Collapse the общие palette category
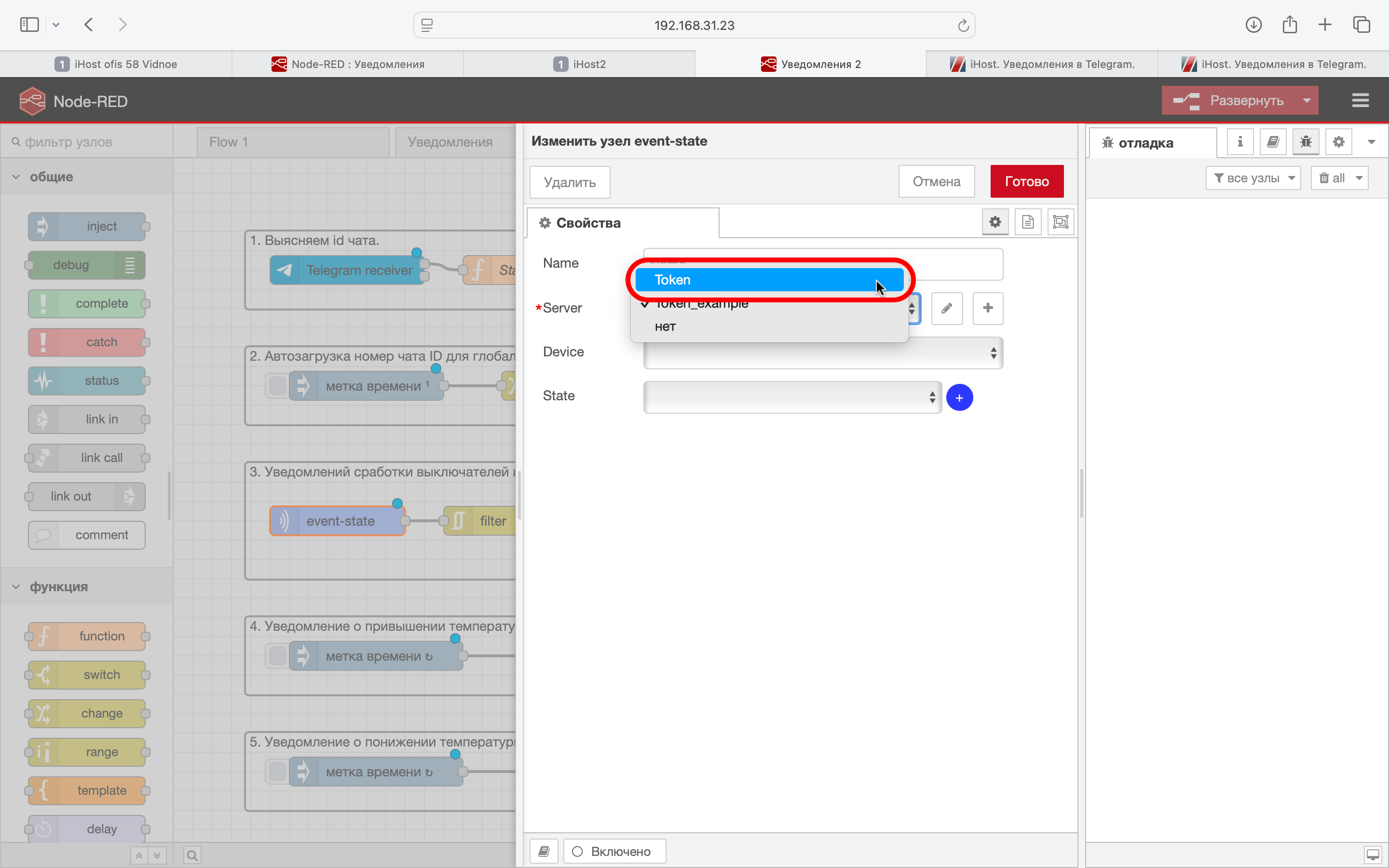Image resolution: width=1389 pixels, height=868 pixels. 16,177
